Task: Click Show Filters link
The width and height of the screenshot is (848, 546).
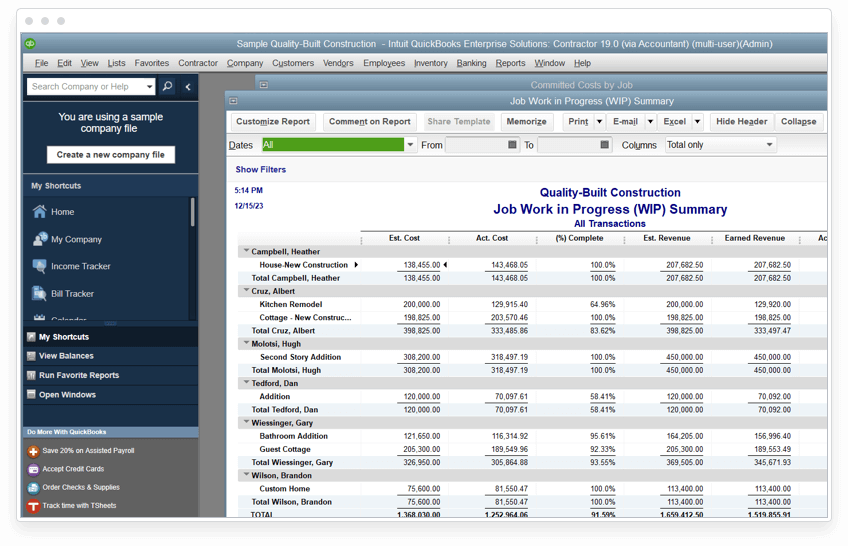Action: 260,169
